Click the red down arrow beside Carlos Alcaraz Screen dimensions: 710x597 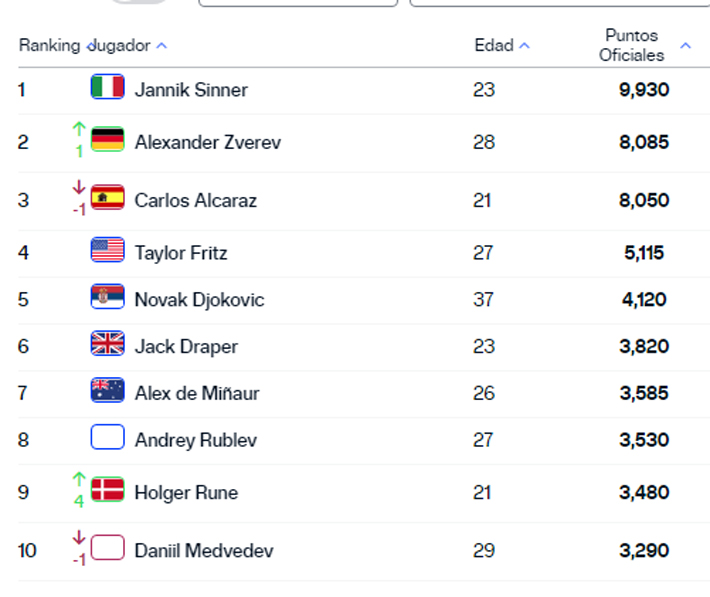[x=79, y=187]
